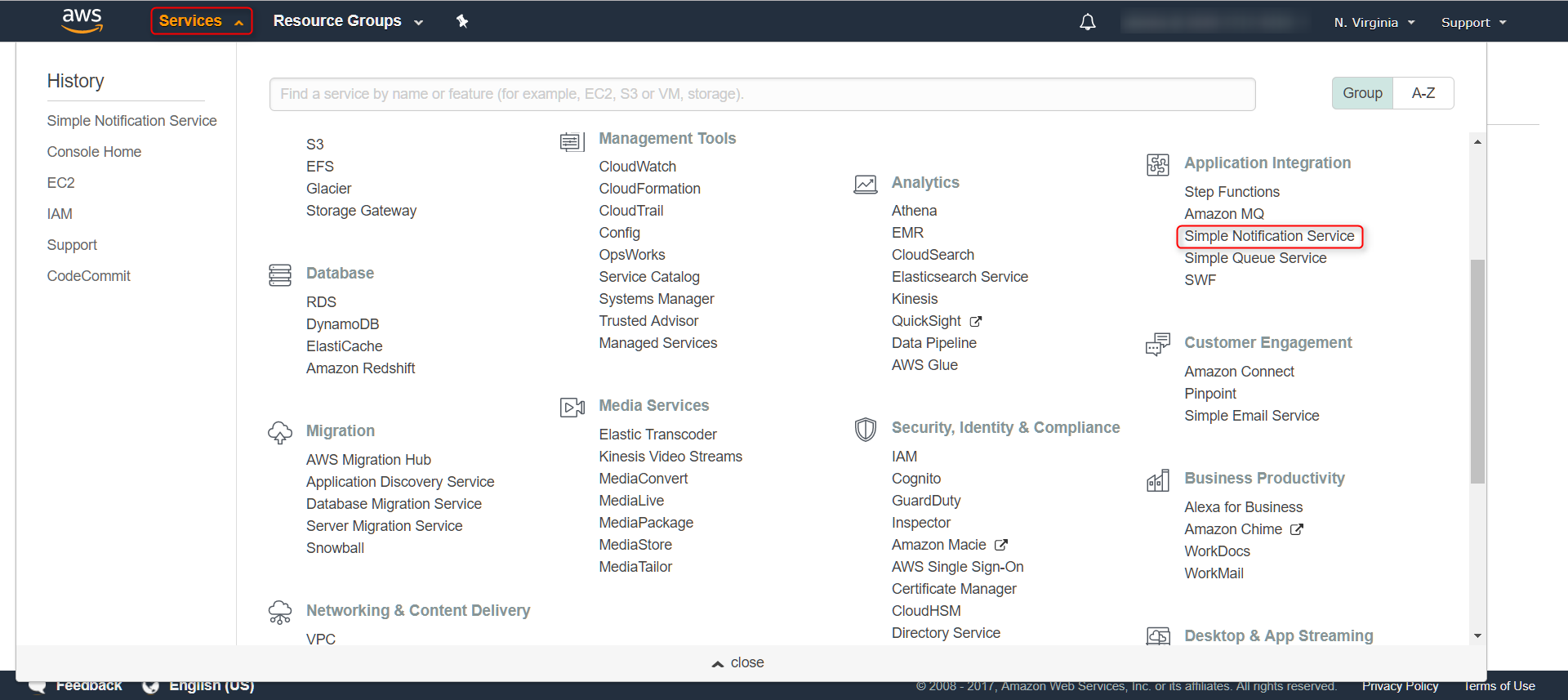Click the English (US) language globe icon
This screenshot has height=700, width=1568.
[x=150, y=686]
